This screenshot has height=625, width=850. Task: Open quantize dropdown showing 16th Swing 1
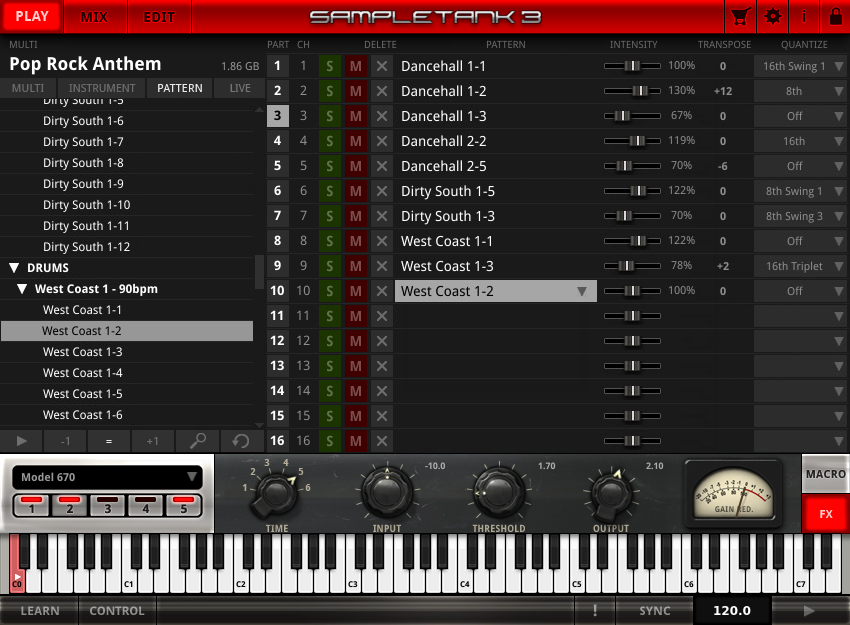pyautogui.click(x=801, y=66)
